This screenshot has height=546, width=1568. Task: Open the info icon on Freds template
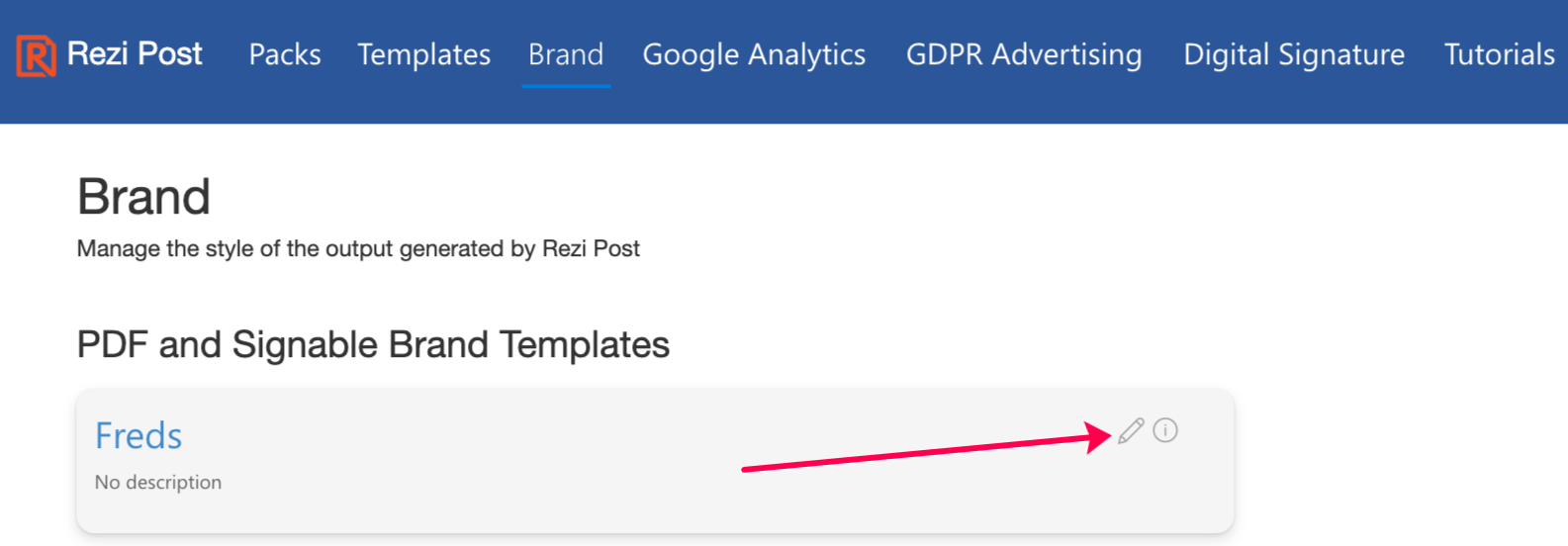click(x=1165, y=430)
